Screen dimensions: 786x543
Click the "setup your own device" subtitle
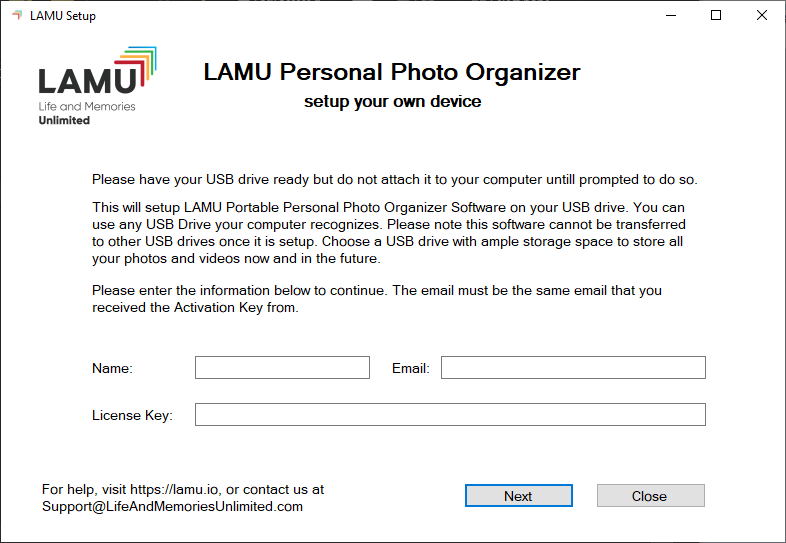point(392,102)
